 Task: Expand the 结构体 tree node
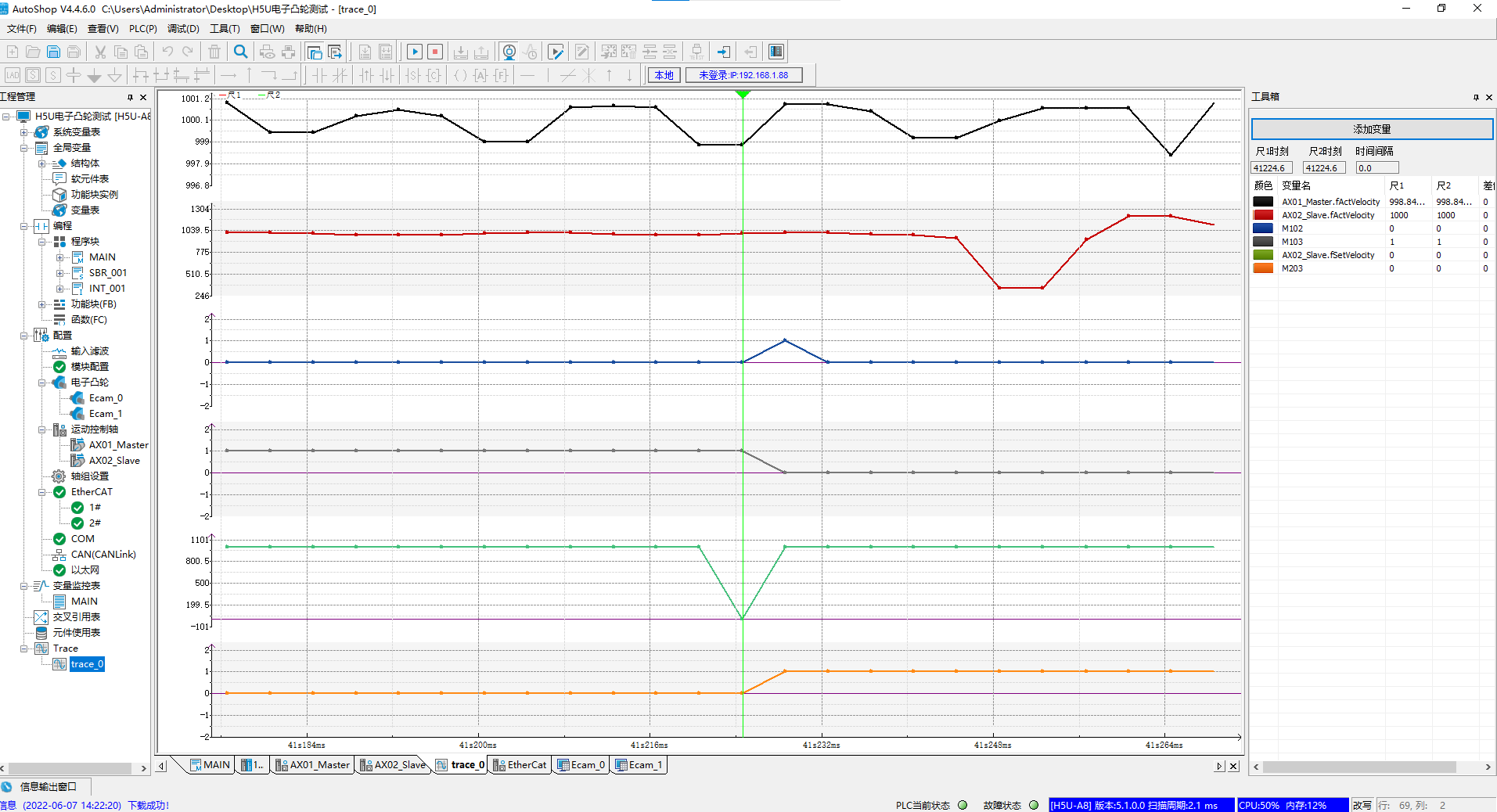tap(42, 163)
